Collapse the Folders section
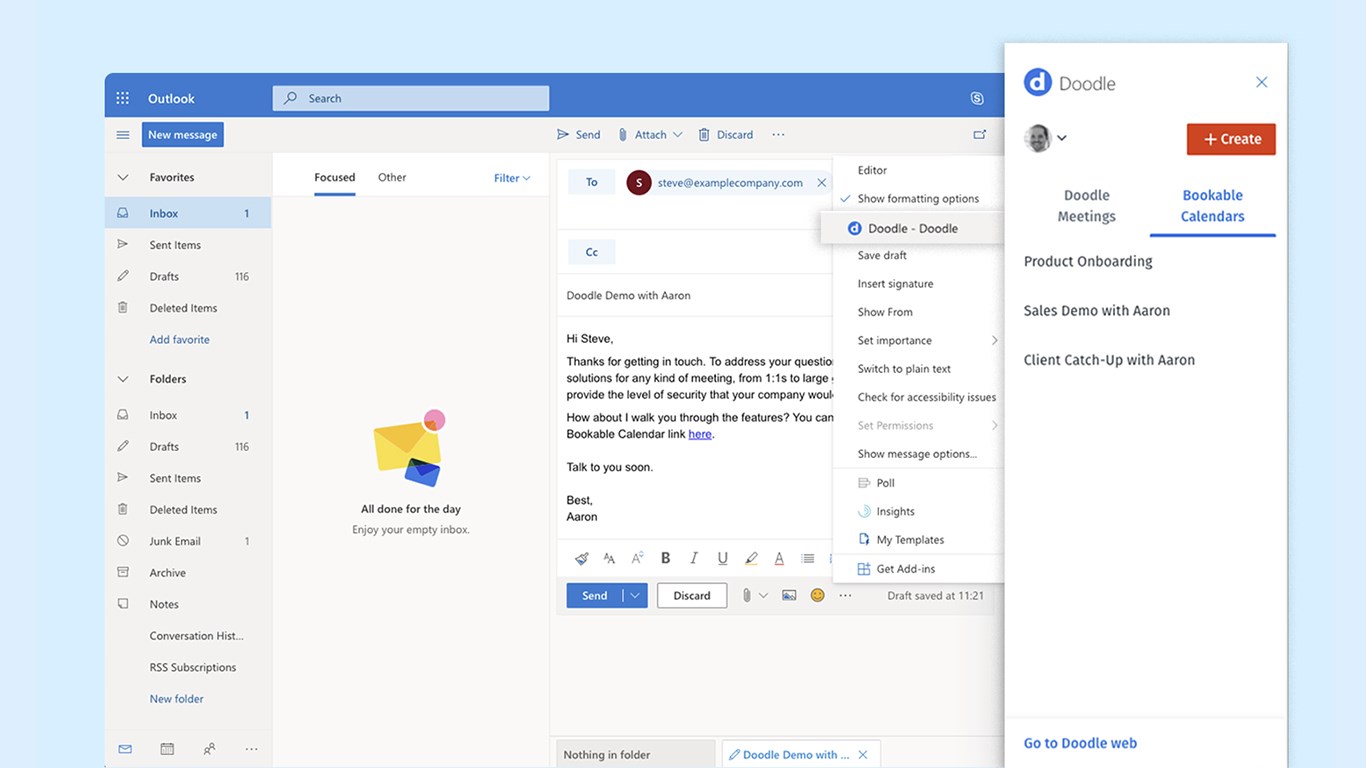Screen dimensions: 1366x768 [123, 380]
